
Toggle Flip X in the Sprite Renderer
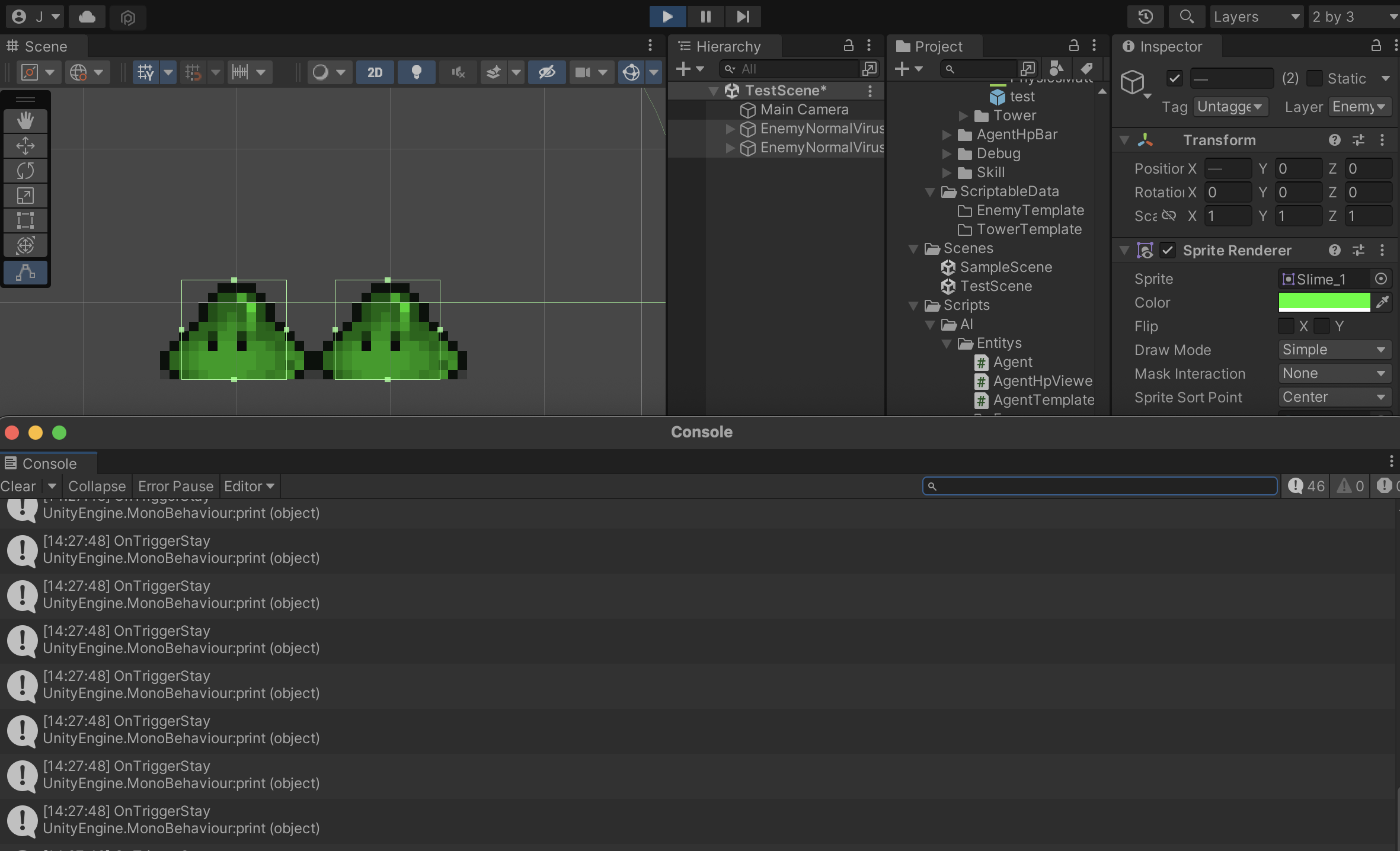(x=1286, y=326)
